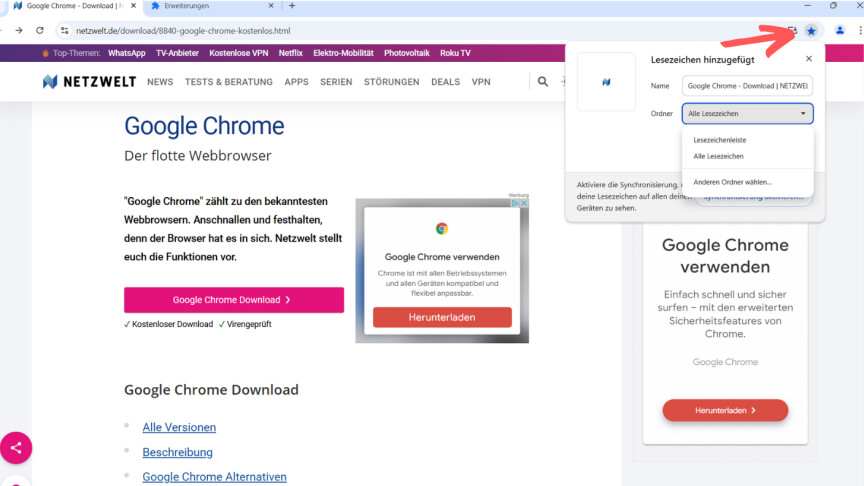
Task: Reload the page with the refresh icon
Action: click(x=40, y=31)
